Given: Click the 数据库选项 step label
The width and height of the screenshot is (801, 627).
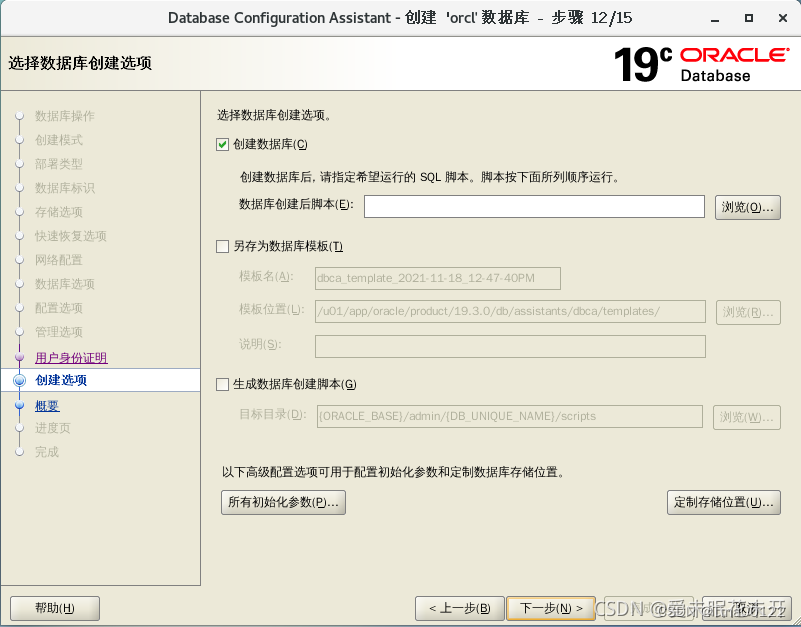Looking at the screenshot, I should [64, 284].
